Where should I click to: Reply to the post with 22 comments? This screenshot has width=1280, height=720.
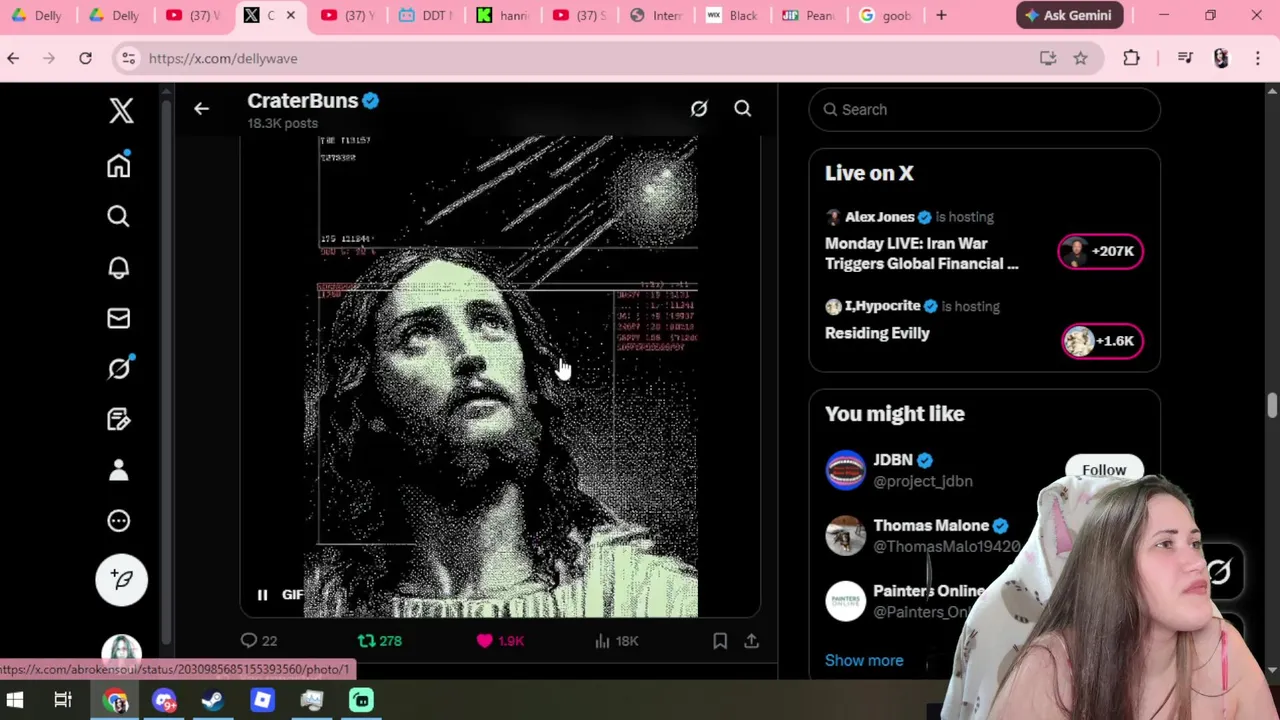(259, 641)
